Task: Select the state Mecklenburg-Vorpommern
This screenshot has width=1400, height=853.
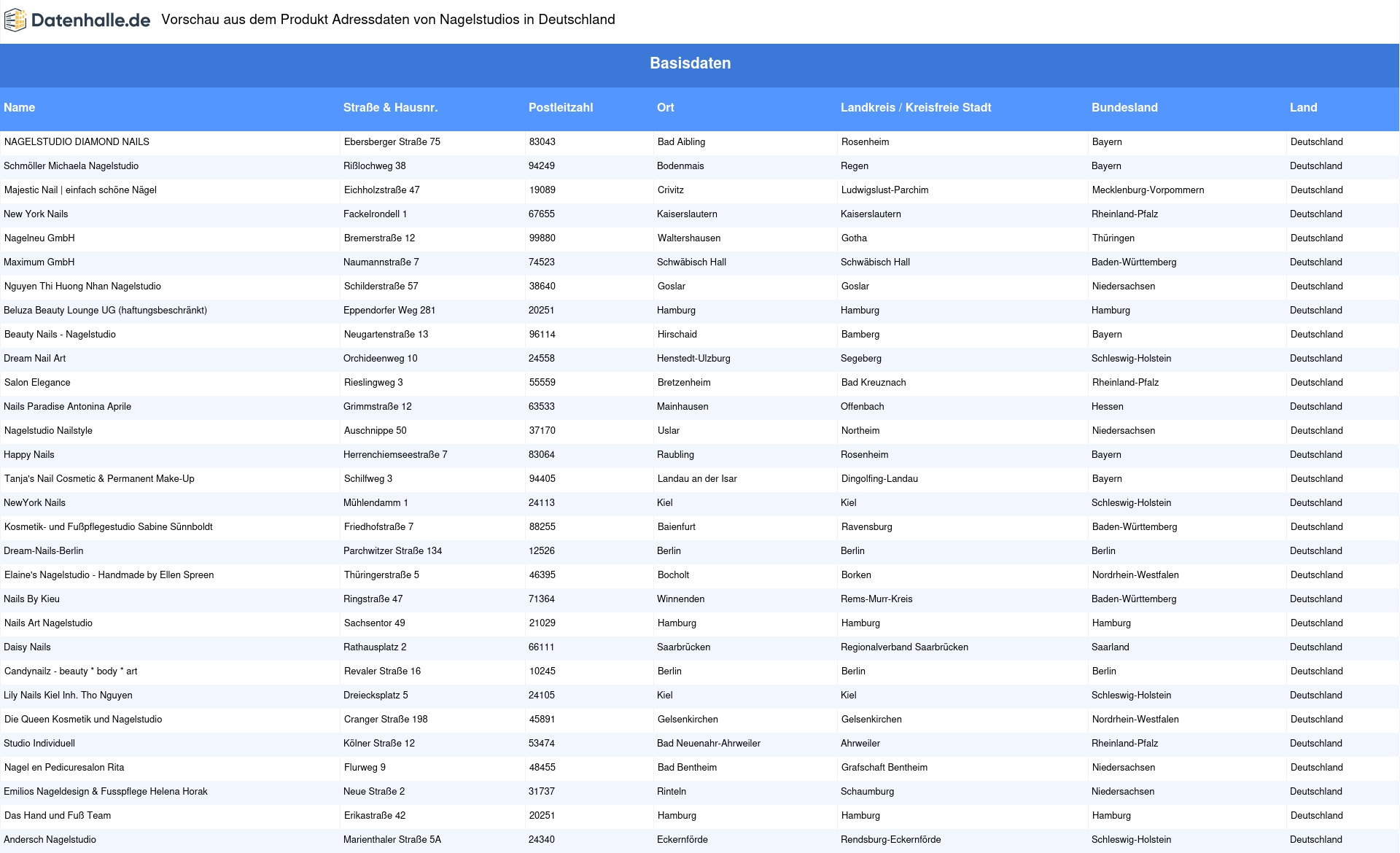Action: pos(1148,190)
